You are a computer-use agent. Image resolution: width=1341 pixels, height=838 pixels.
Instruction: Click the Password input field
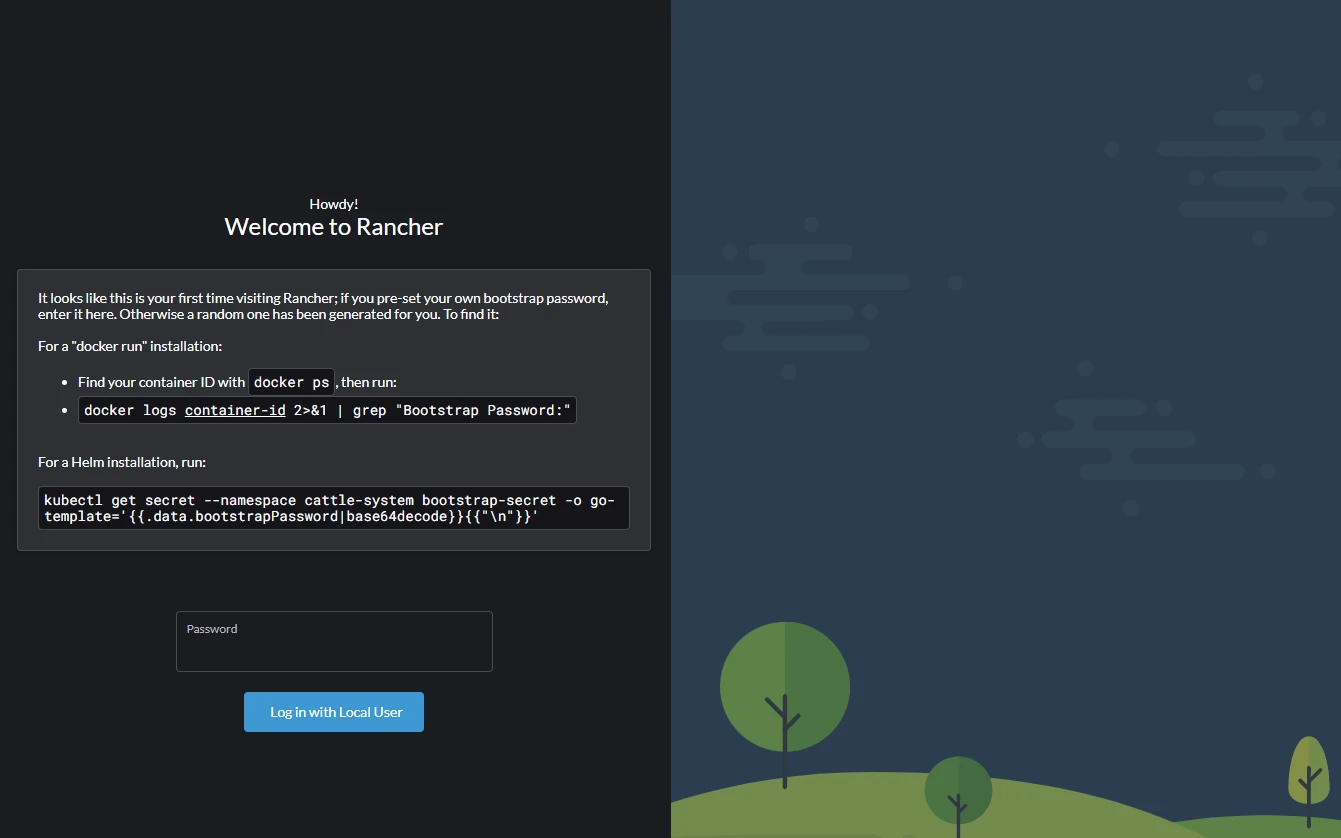pyautogui.click(x=334, y=641)
